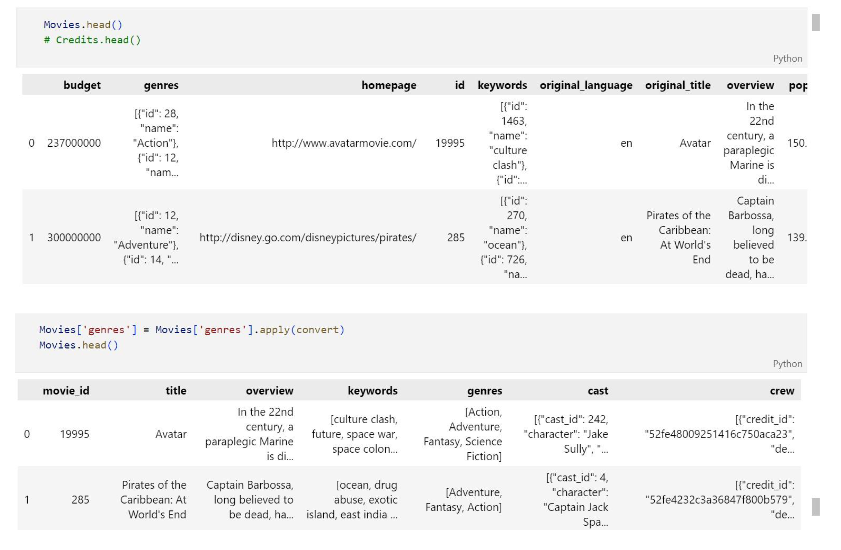Select the original_title column header

coord(678,85)
